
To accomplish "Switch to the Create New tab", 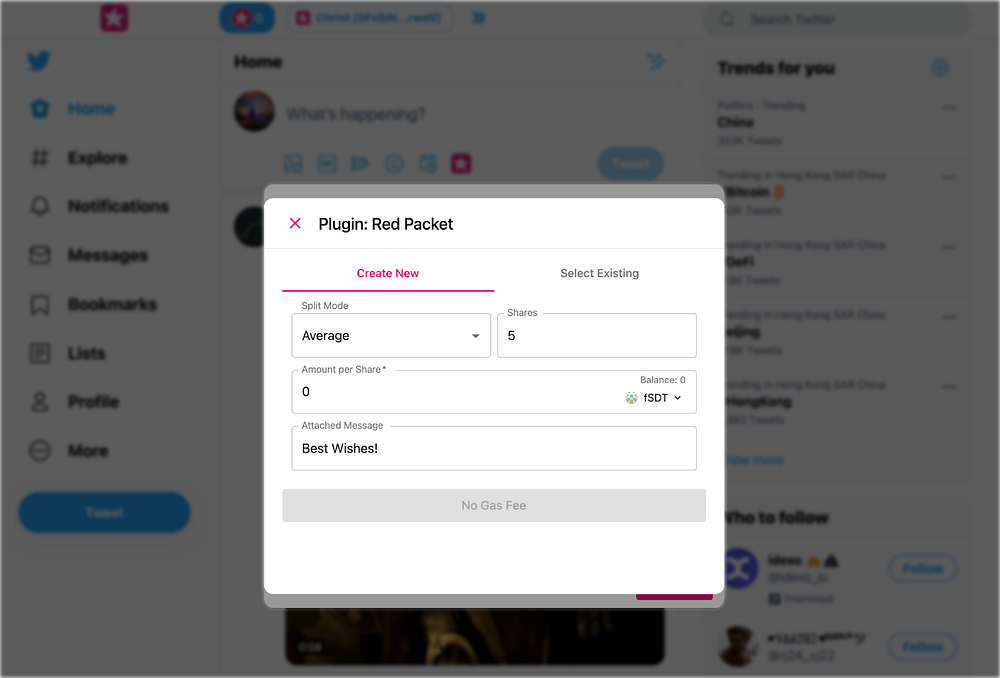I will [x=388, y=274].
